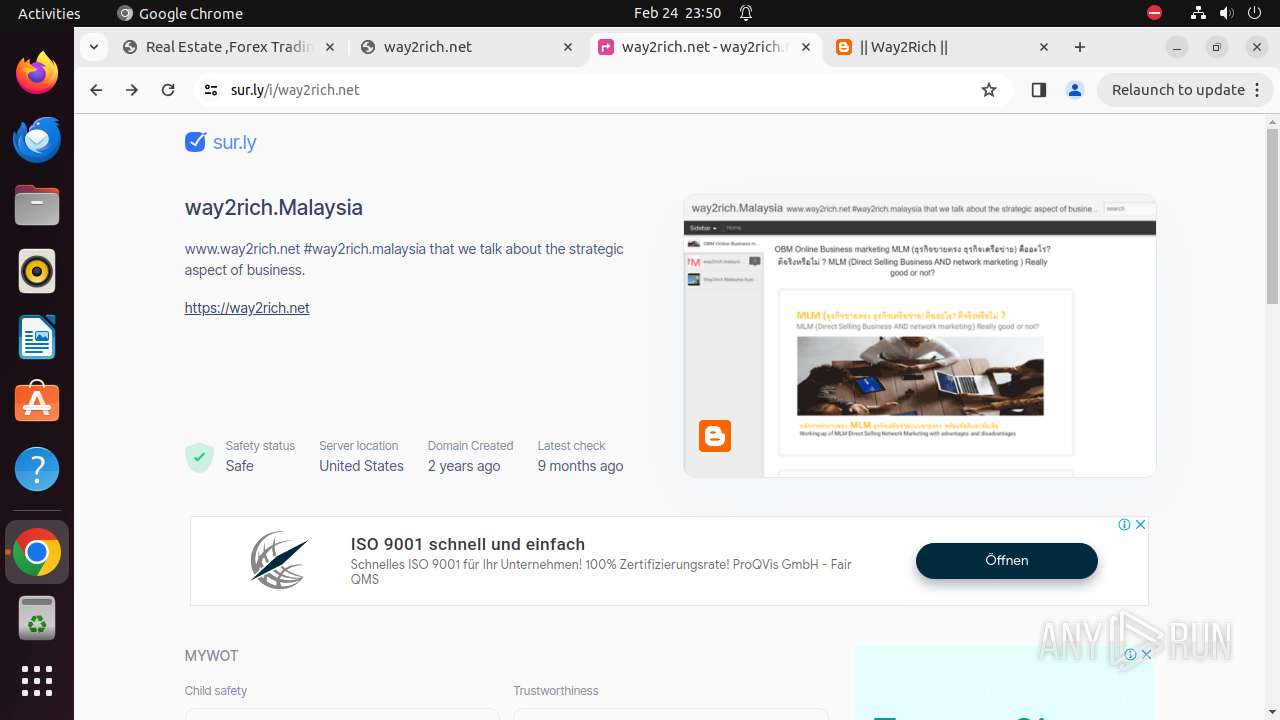Open a new browser tab

1080,47
